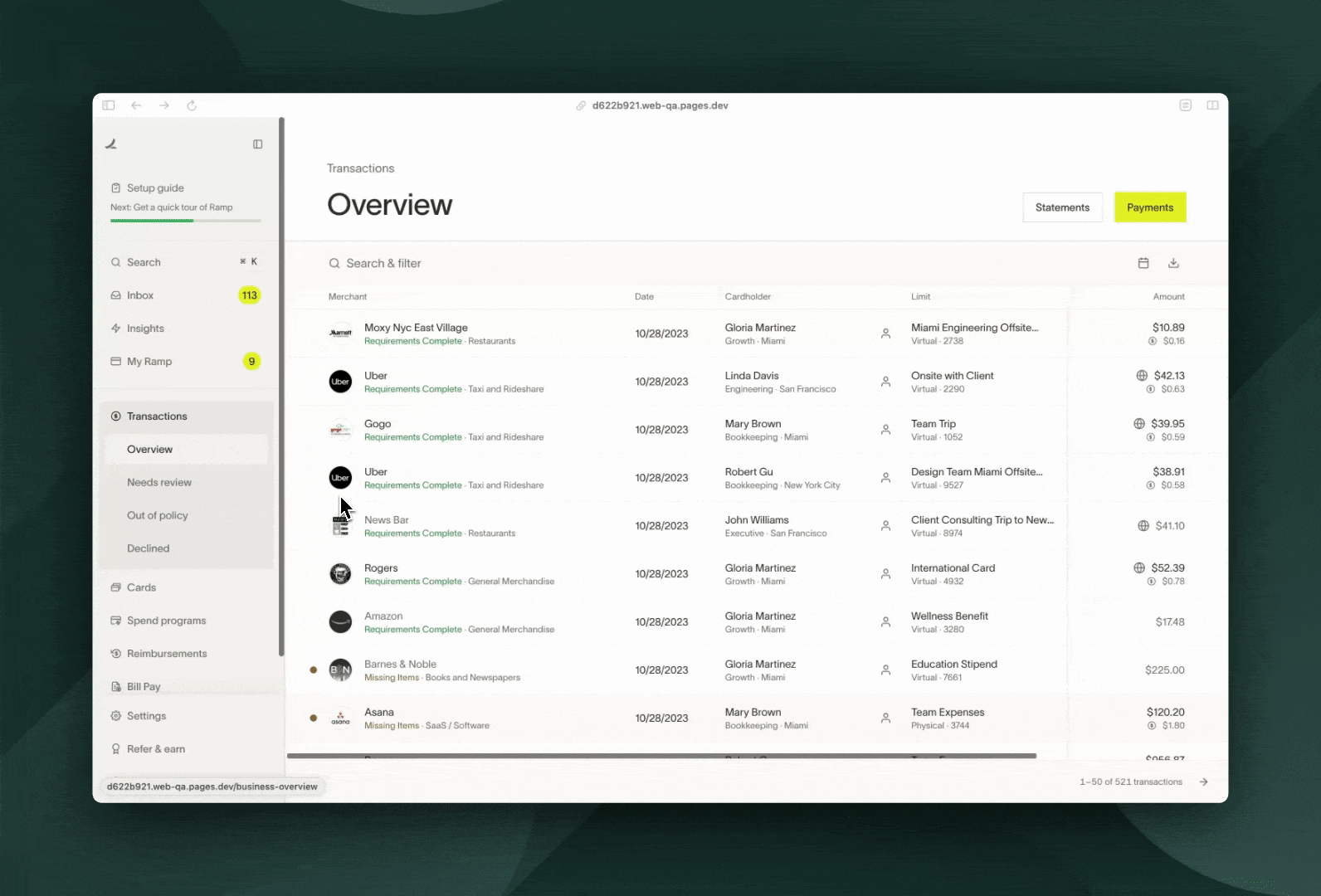Click 1–50 of 521 transactions text
1321x896 pixels.
1131,782
